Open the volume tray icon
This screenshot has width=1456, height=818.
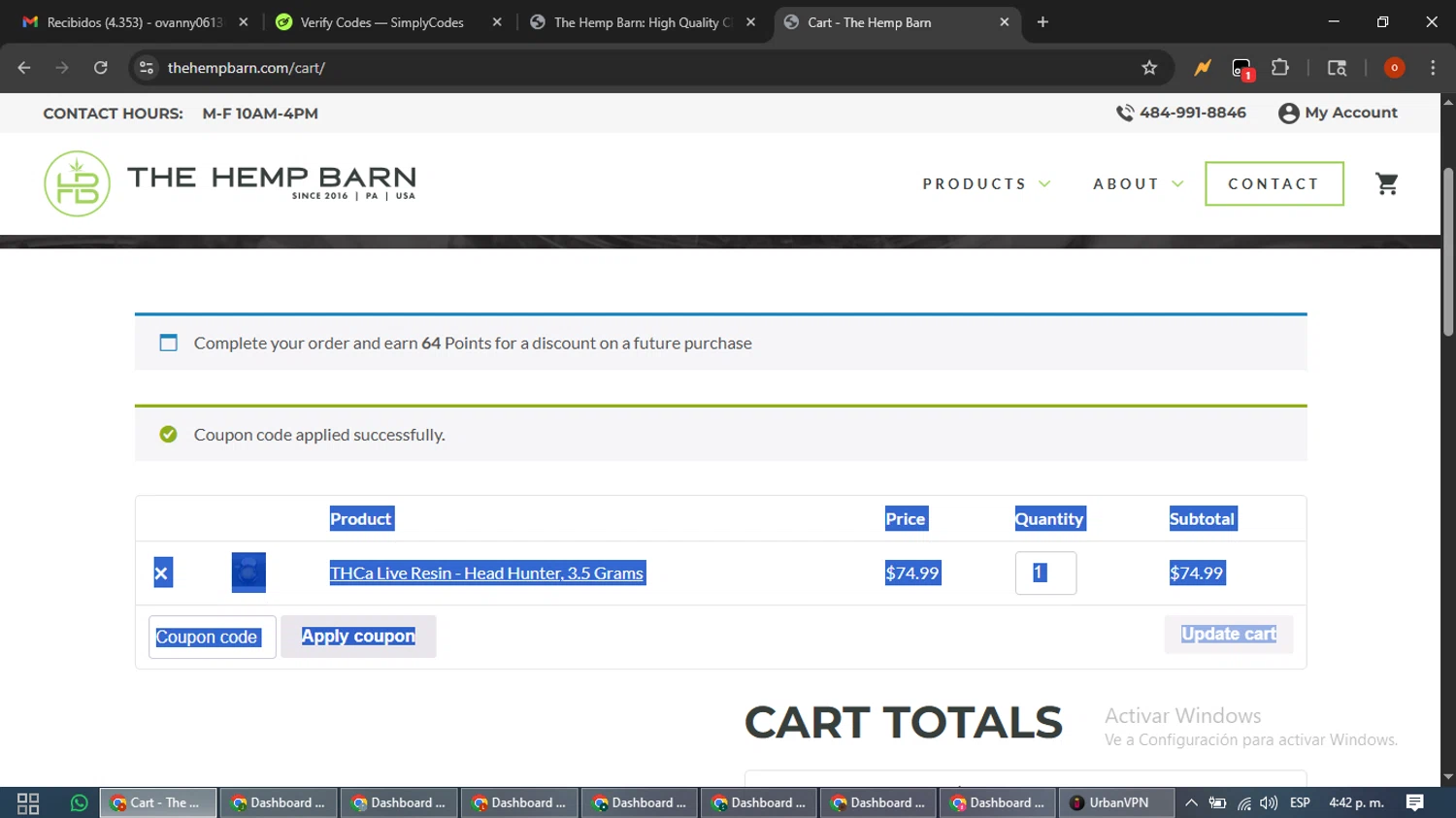click(1269, 803)
